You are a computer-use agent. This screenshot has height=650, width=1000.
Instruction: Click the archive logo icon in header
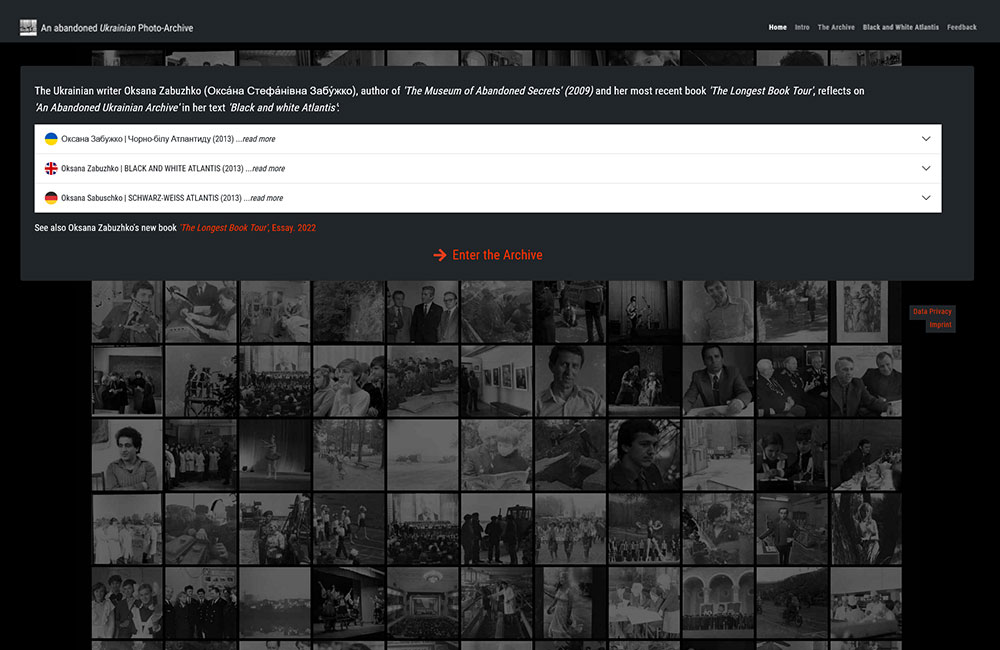(28, 28)
